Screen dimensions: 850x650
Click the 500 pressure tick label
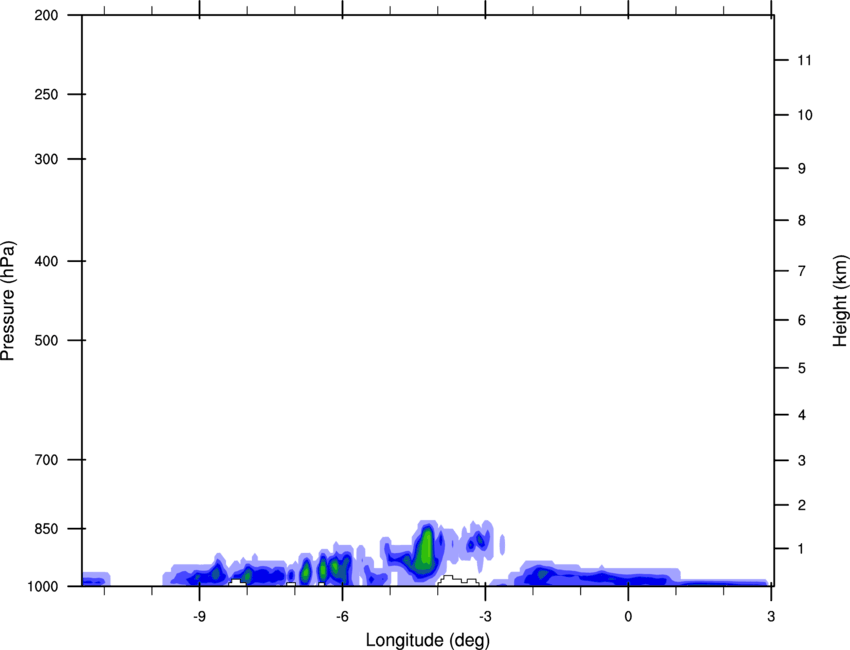(46, 340)
